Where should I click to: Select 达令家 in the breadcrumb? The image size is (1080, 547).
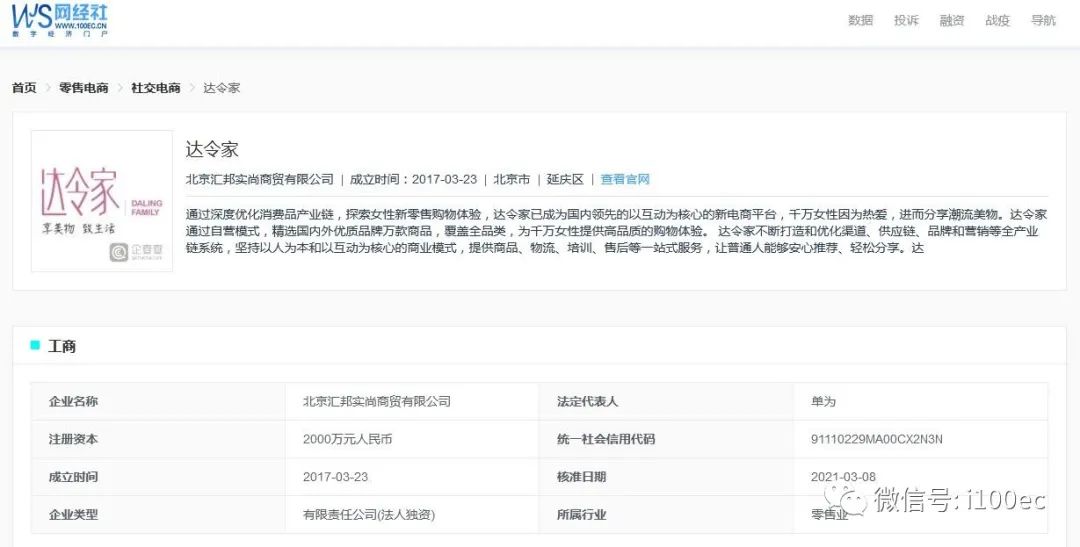pos(221,87)
